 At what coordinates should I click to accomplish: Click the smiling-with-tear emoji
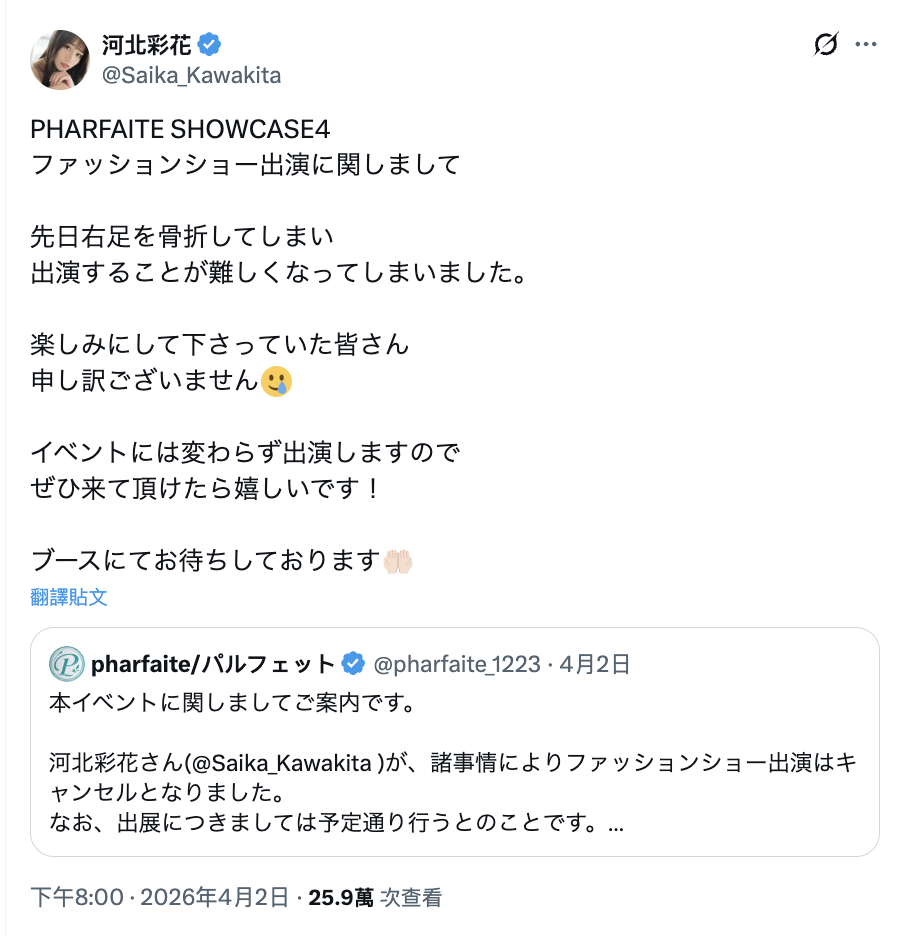(276, 381)
